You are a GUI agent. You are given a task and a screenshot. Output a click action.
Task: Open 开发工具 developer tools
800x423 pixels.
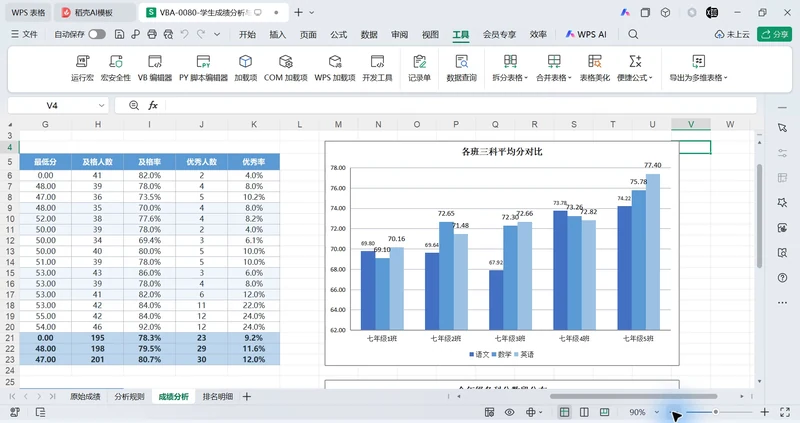tap(378, 68)
